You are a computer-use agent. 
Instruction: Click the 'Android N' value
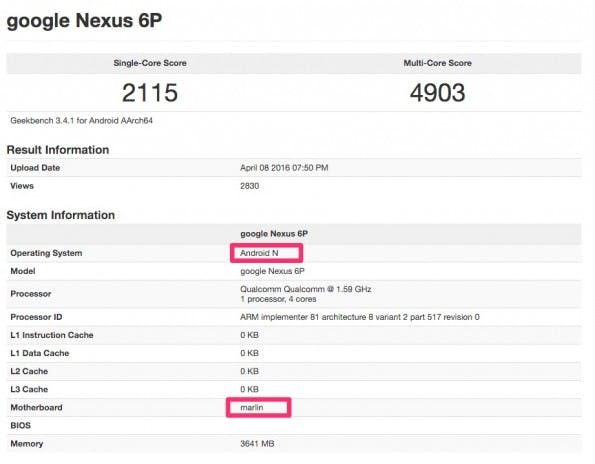[259, 253]
